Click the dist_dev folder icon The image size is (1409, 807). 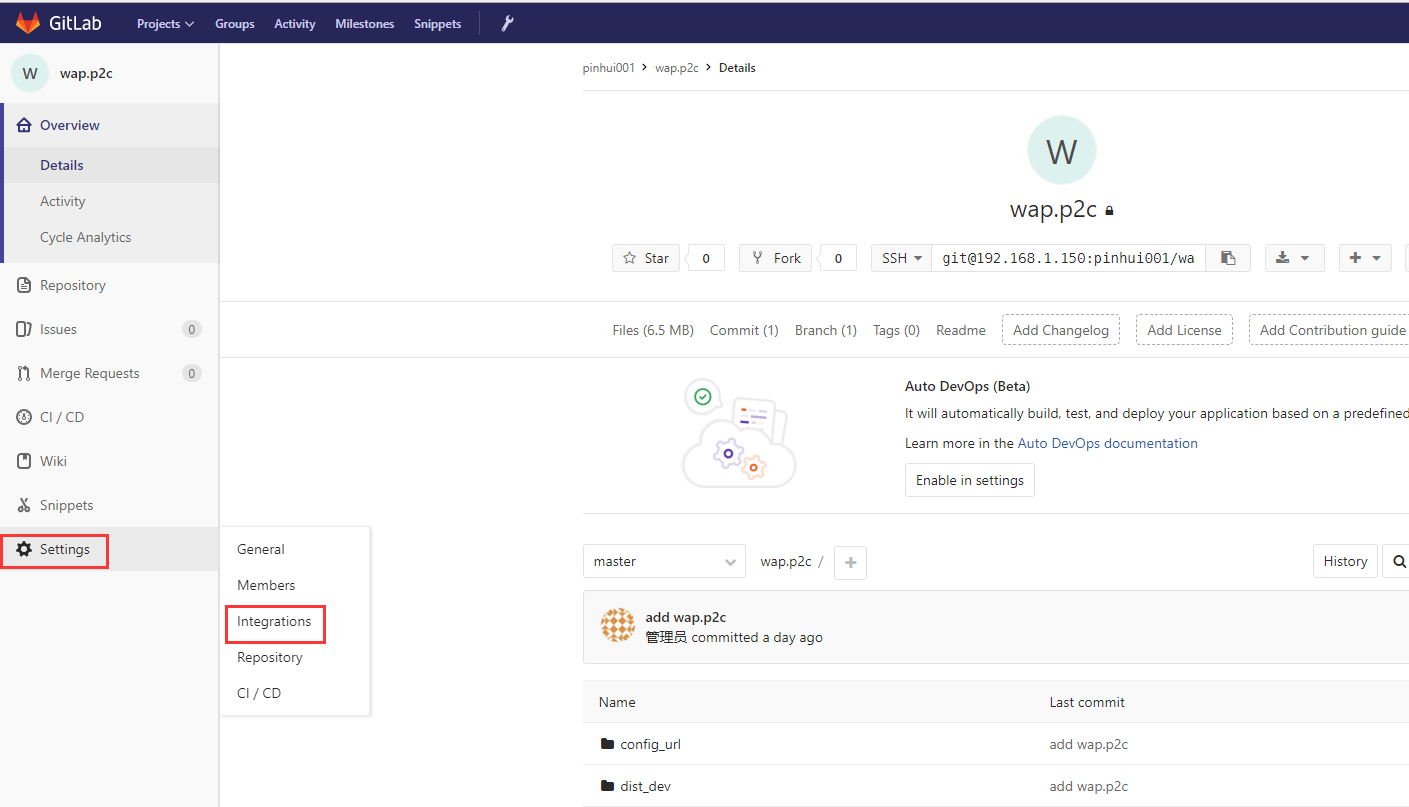(x=607, y=786)
